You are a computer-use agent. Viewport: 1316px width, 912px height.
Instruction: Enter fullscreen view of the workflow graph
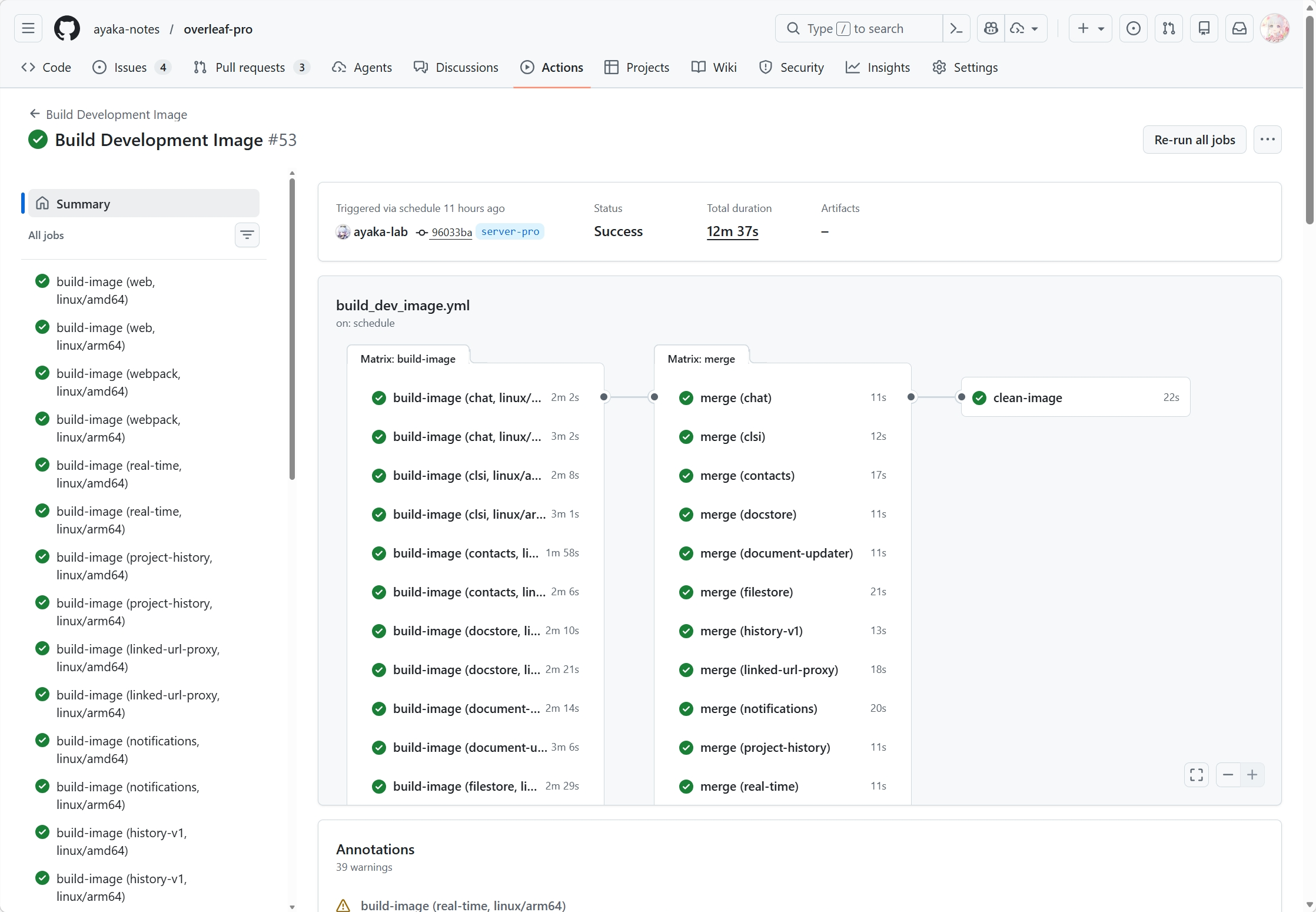click(x=1196, y=775)
